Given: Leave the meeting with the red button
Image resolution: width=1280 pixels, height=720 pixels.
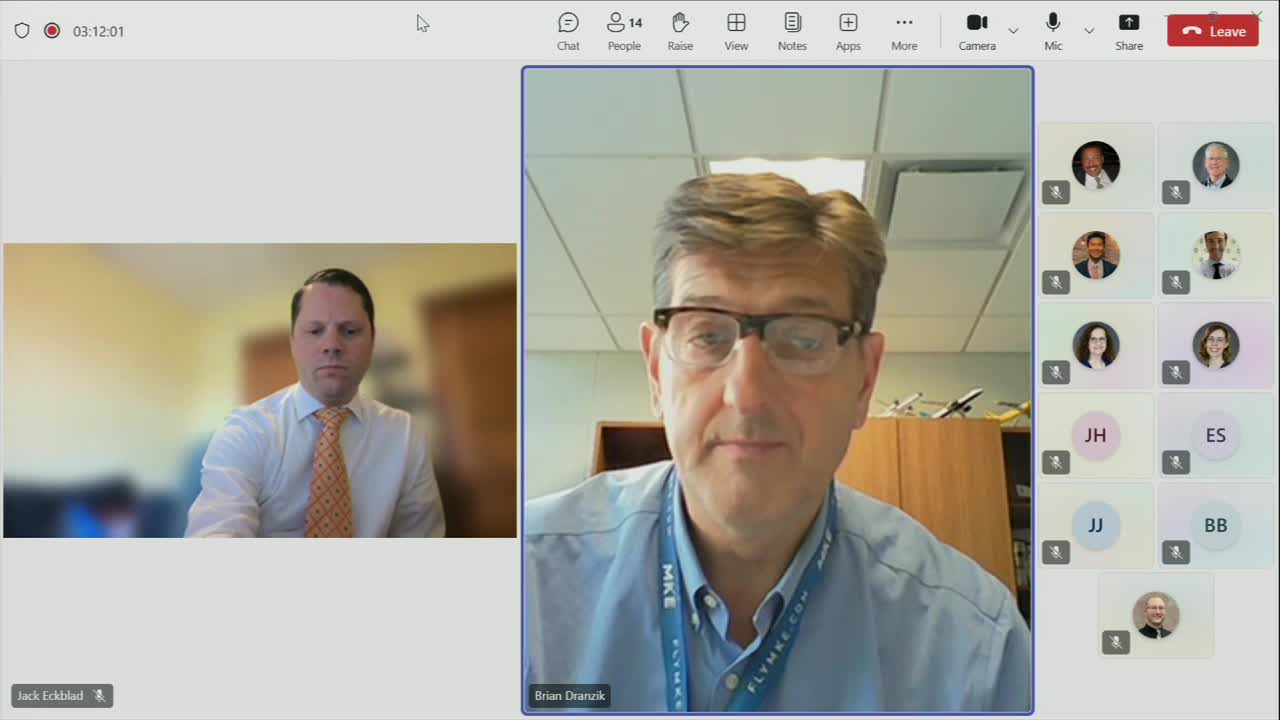Looking at the screenshot, I should 1213,31.
